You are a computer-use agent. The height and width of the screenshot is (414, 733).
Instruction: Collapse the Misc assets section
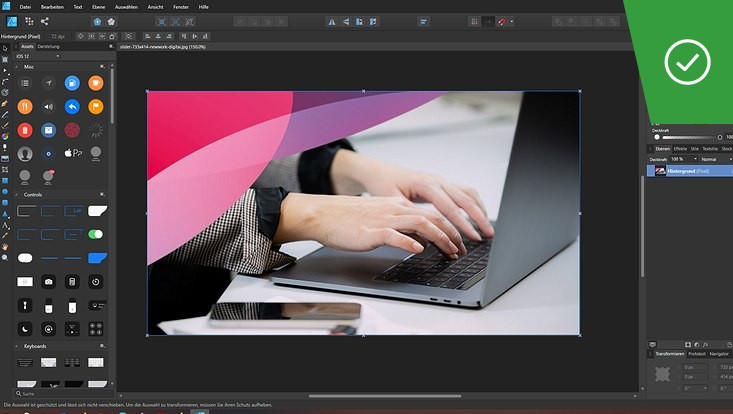pos(16,68)
